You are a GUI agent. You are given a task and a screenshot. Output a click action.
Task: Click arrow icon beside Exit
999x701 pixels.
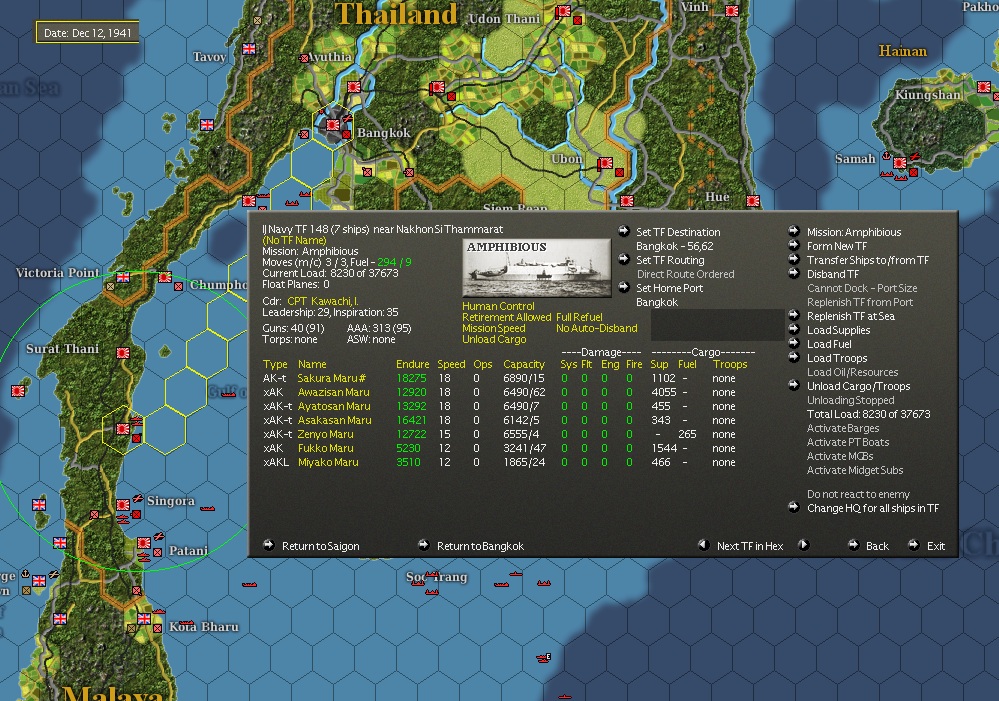coord(914,546)
